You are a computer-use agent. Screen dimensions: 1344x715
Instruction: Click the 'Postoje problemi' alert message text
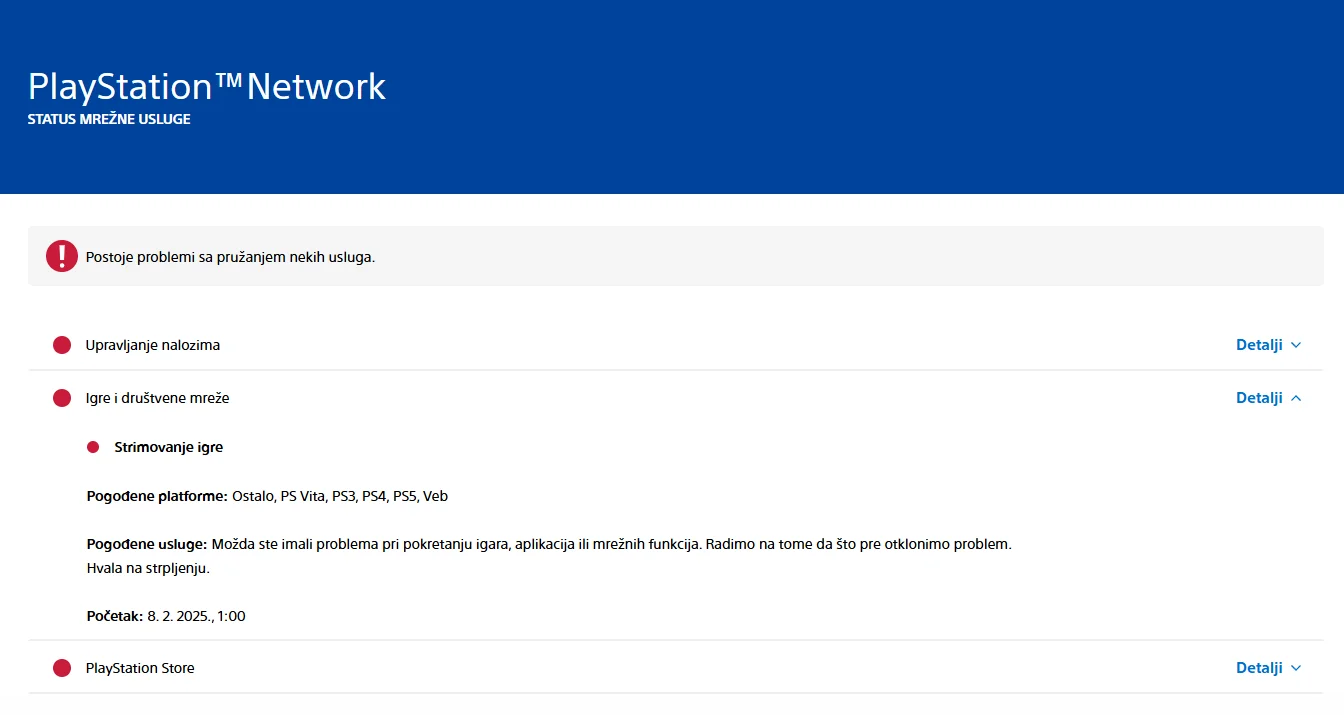coord(230,257)
